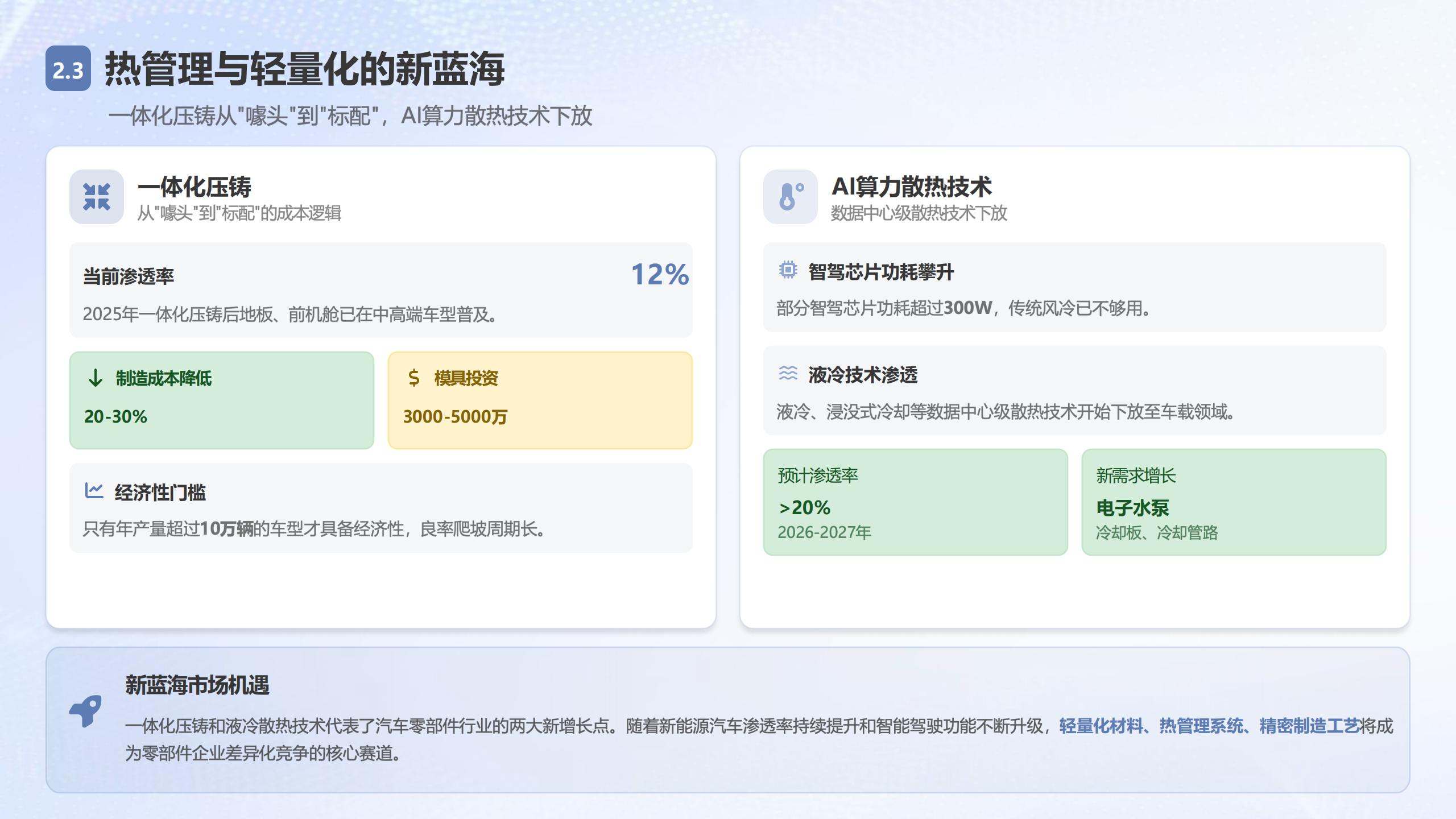Click the 2.3 section number badge
Viewport: 1456px width, 819px height.
68,68
